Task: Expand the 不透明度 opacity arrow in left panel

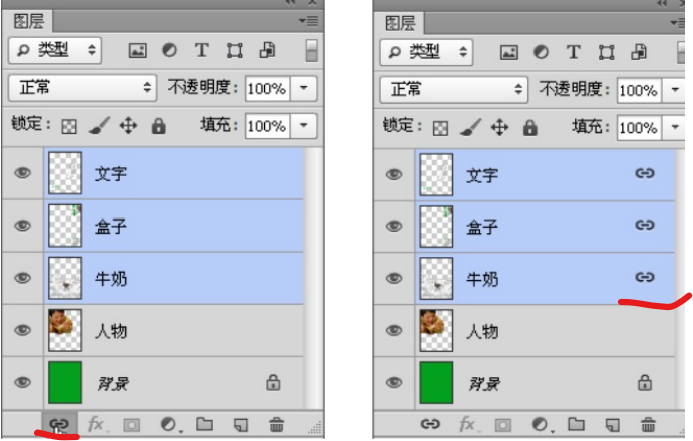Action: coord(303,88)
